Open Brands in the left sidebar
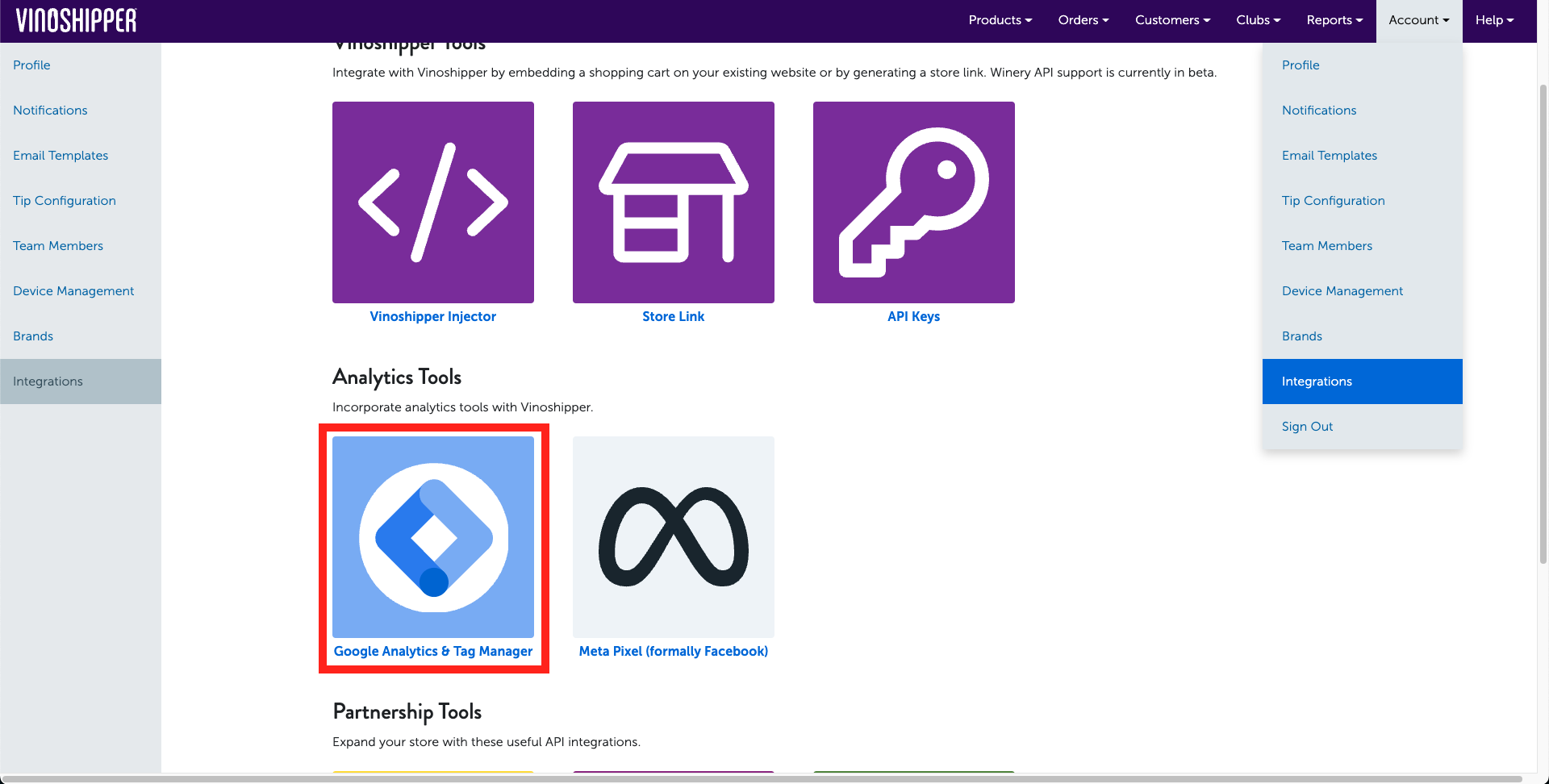Image resolution: width=1549 pixels, height=784 pixels. [x=81, y=336]
